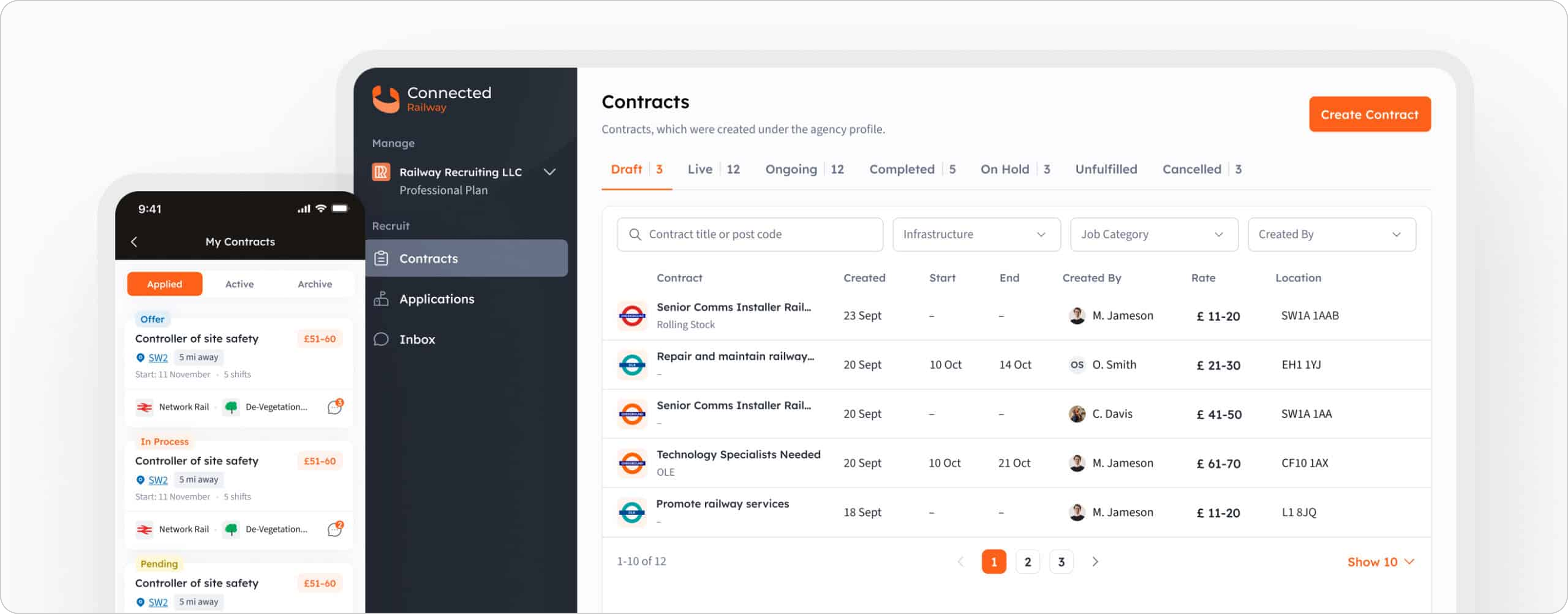Open SW2 link in Pending card

pos(158,603)
